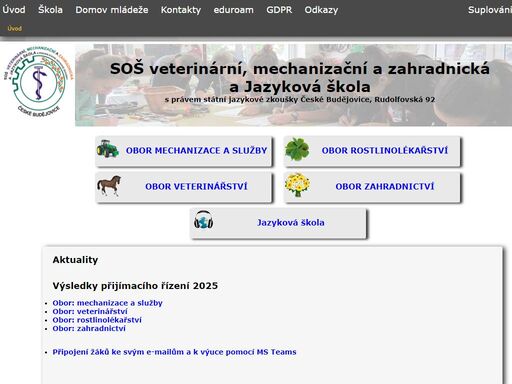This screenshot has height=384, width=512.
Task: Open the Domov mládeže menu
Action: (112, 10)
